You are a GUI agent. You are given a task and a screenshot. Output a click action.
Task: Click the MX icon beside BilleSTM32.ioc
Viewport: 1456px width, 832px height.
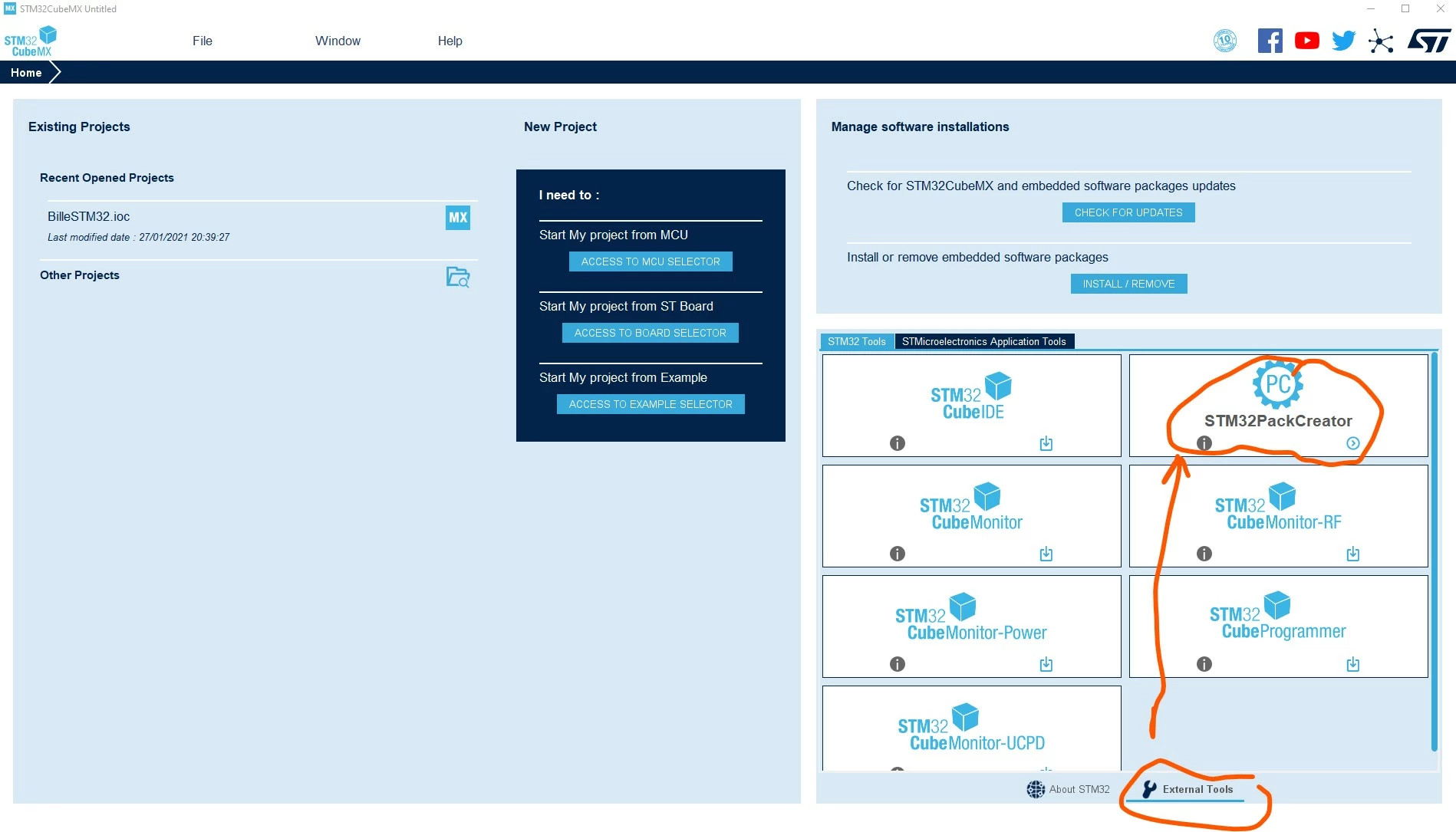click(x=458, y=218)
